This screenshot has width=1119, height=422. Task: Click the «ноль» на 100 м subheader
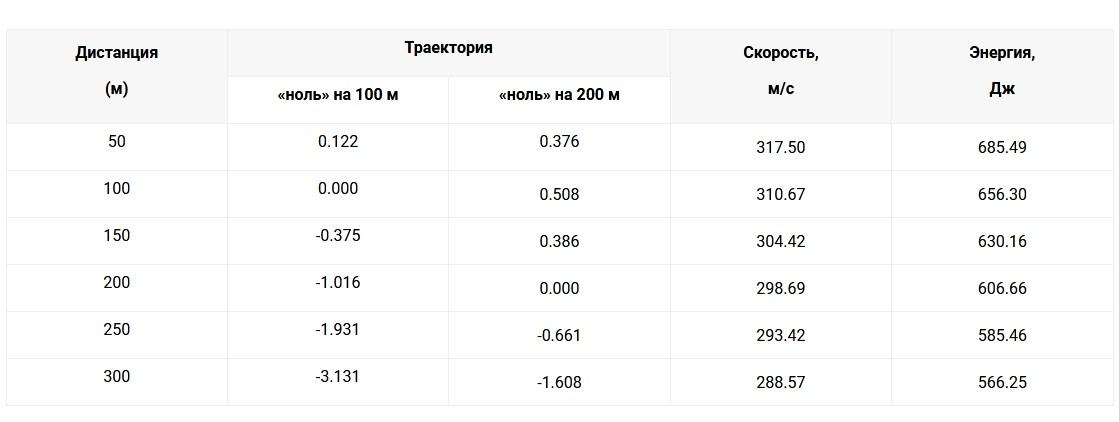point(338,95)
